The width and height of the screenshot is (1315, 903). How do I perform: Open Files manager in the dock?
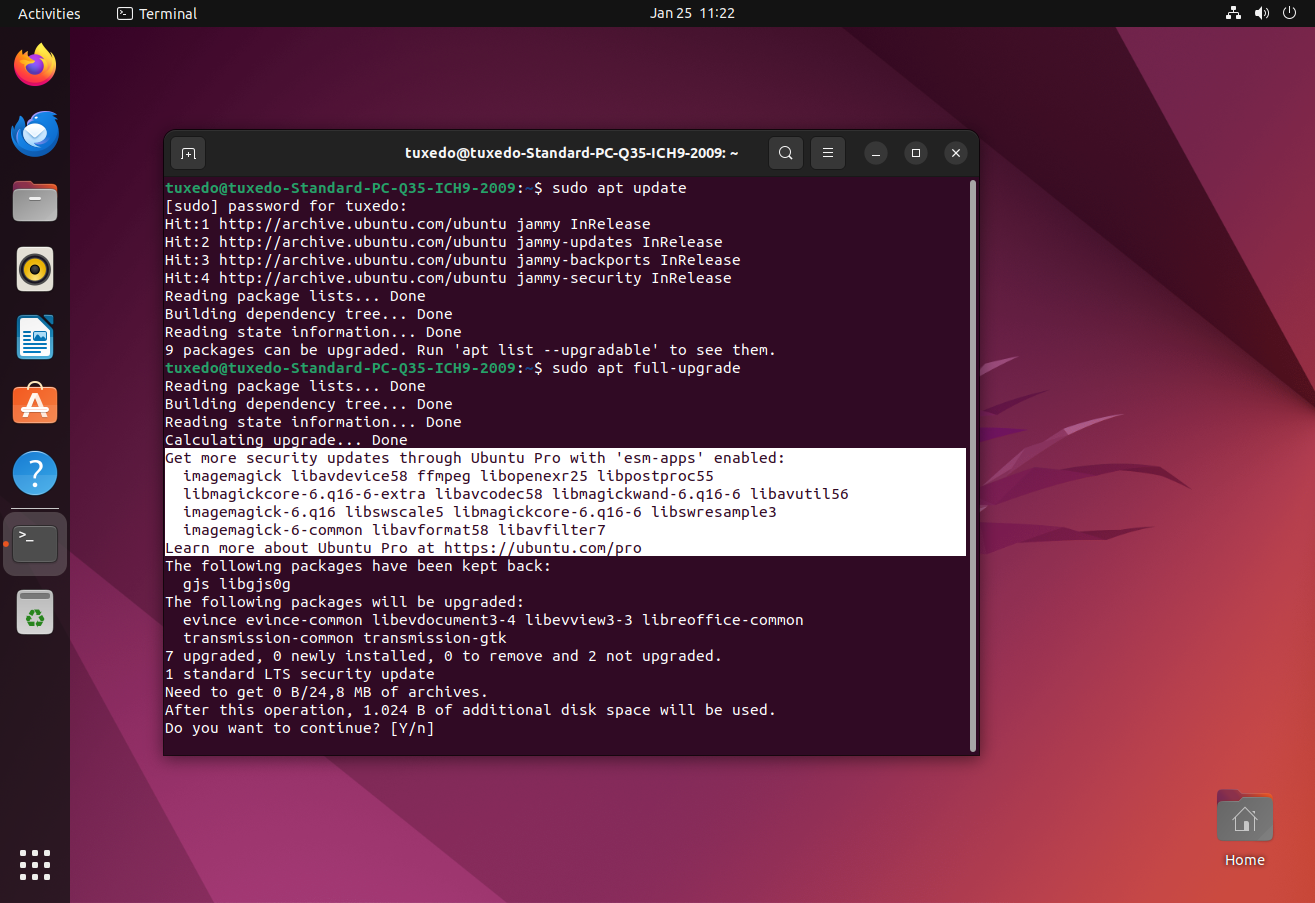35,201
